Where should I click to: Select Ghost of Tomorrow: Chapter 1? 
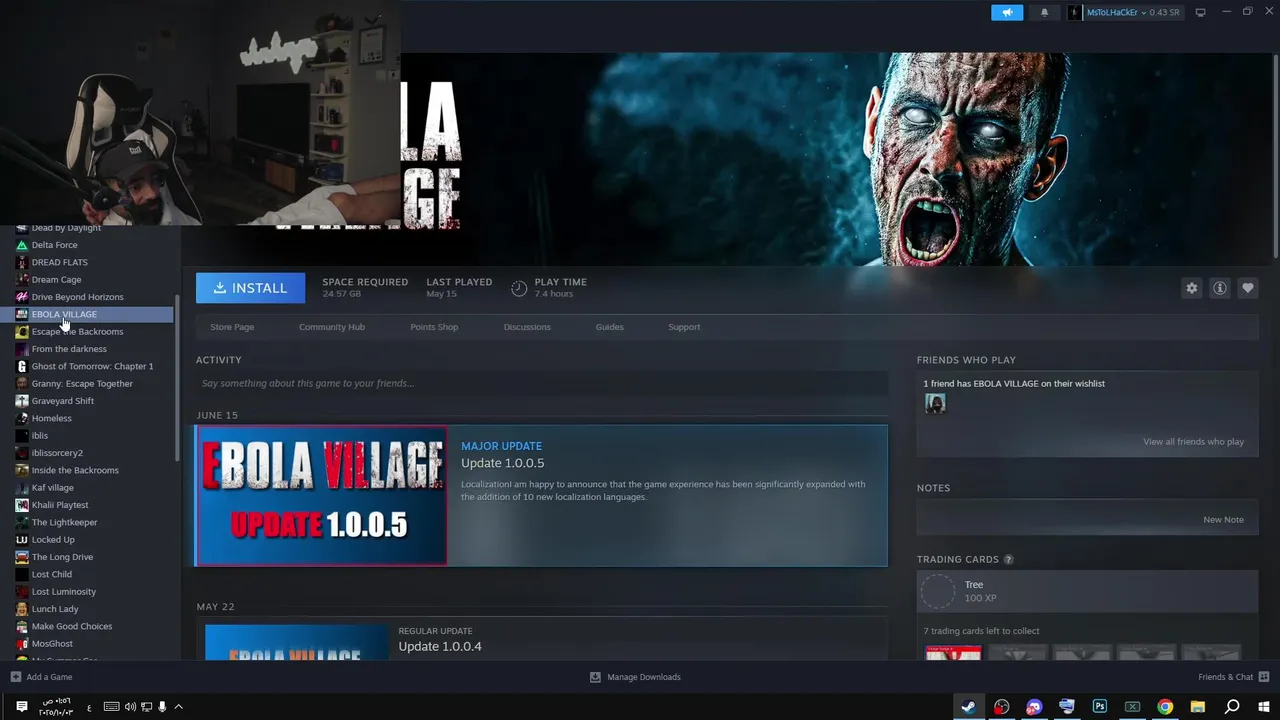[x=92, y=366]
